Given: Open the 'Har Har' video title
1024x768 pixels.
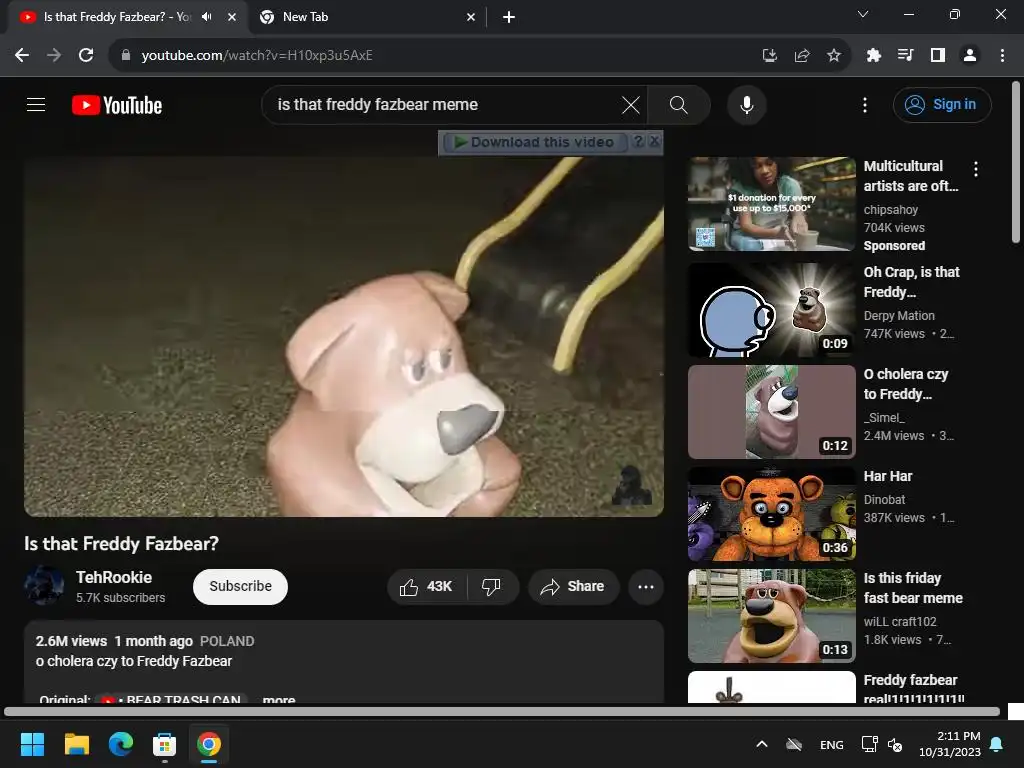Looking at the screenshot, I should point(888,476).
